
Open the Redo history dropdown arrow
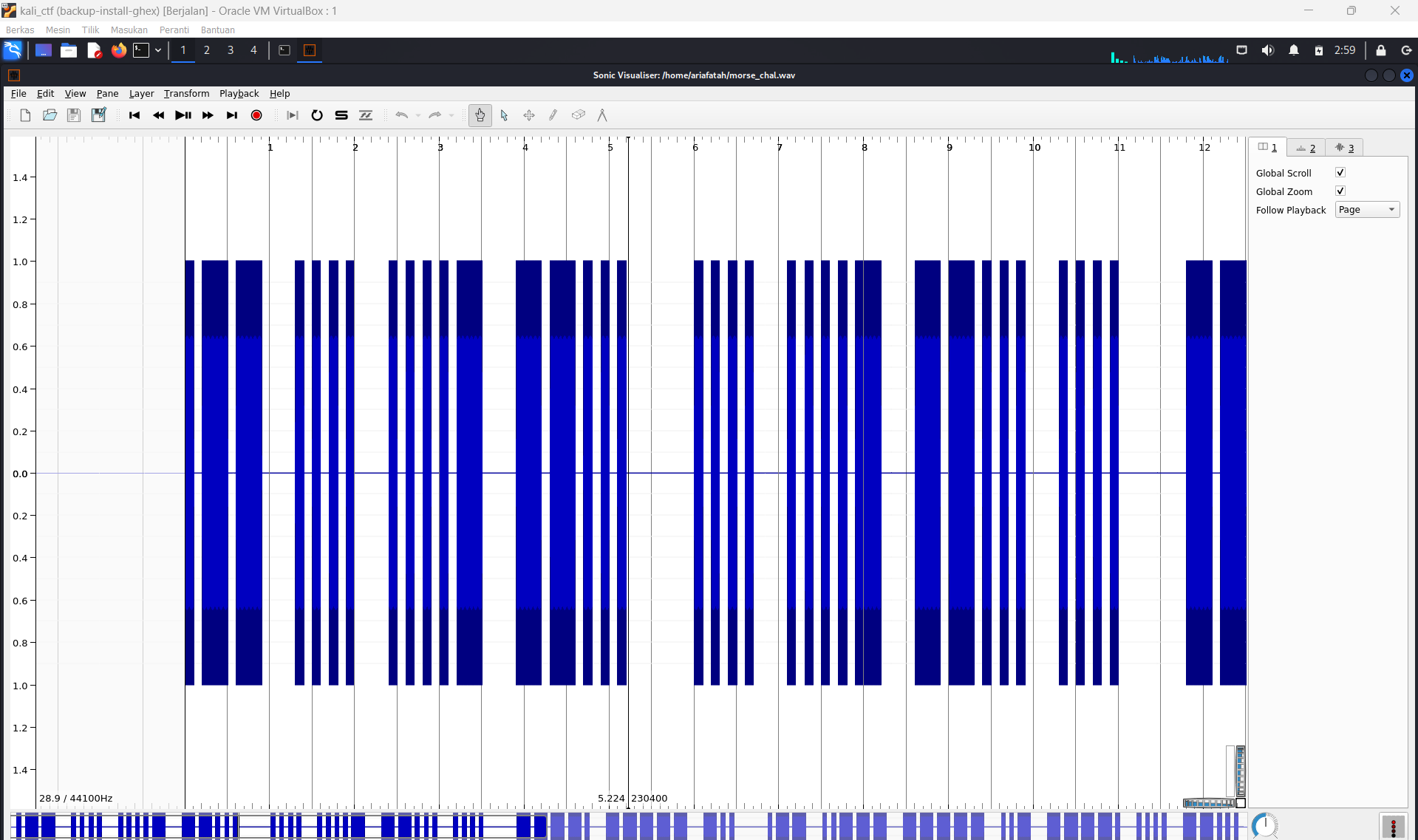click(x=451, y=115)
